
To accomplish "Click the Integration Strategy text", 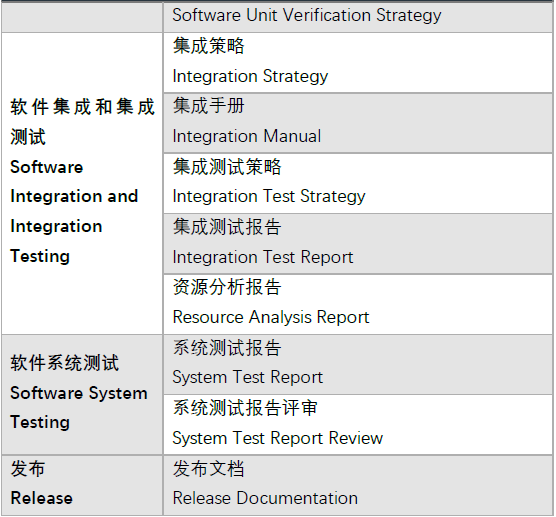I will click(250, 77).
